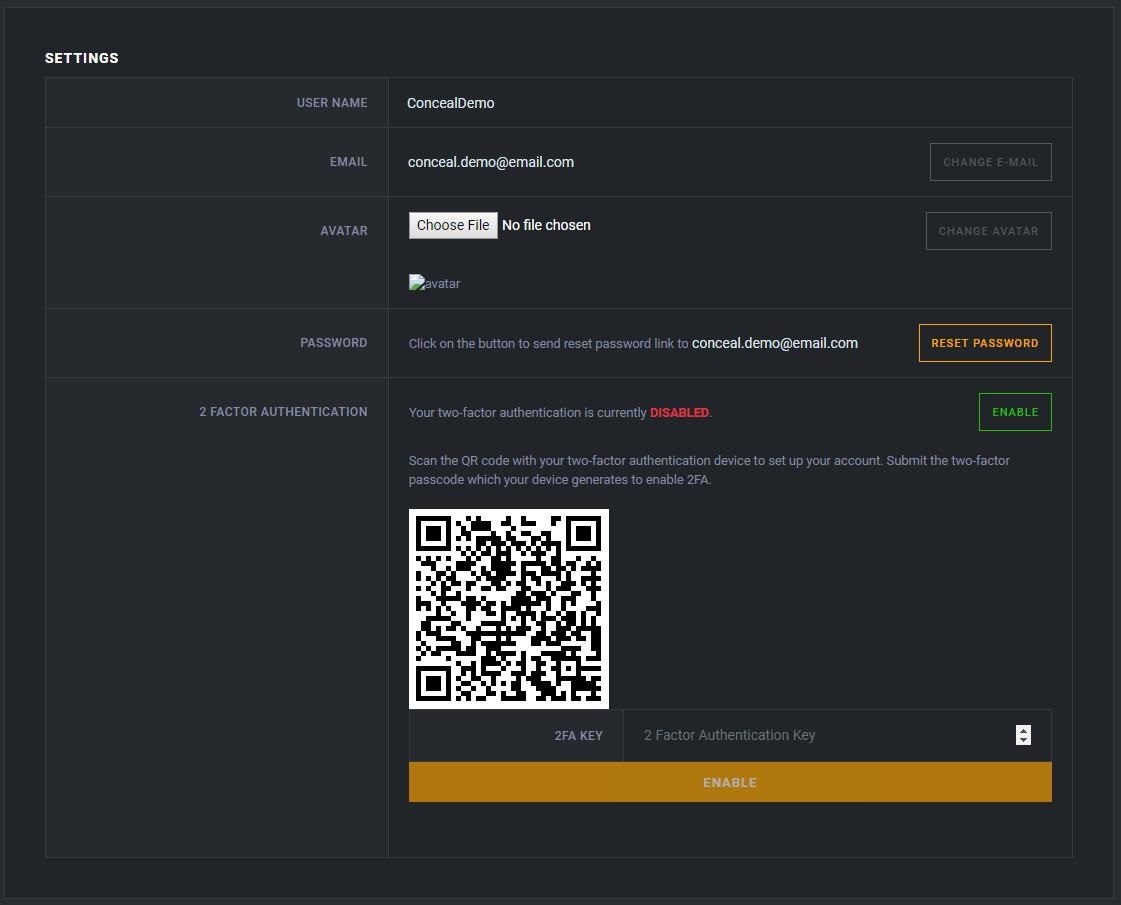
Task: Click the green Enable button beside 2FA status
Action: [1014, 412]
